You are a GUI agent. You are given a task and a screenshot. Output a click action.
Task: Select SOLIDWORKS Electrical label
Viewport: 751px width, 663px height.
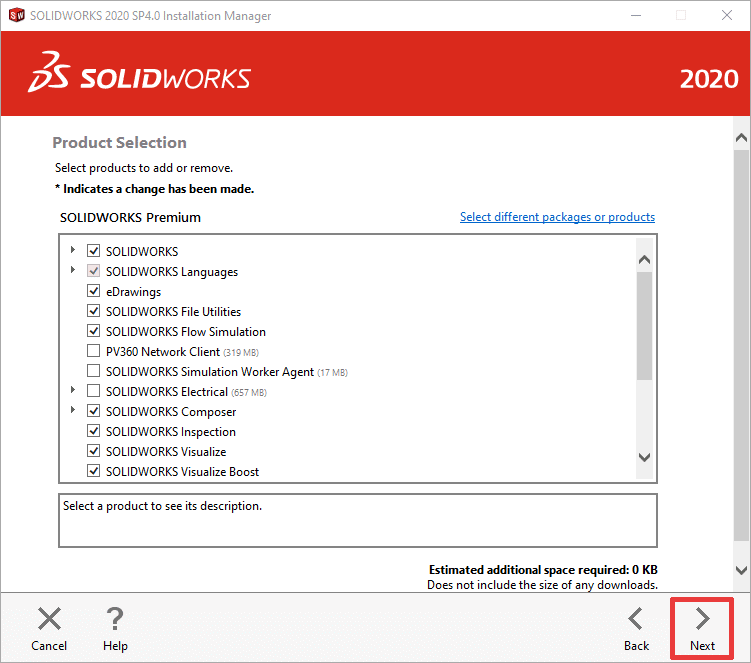(167, 392)
